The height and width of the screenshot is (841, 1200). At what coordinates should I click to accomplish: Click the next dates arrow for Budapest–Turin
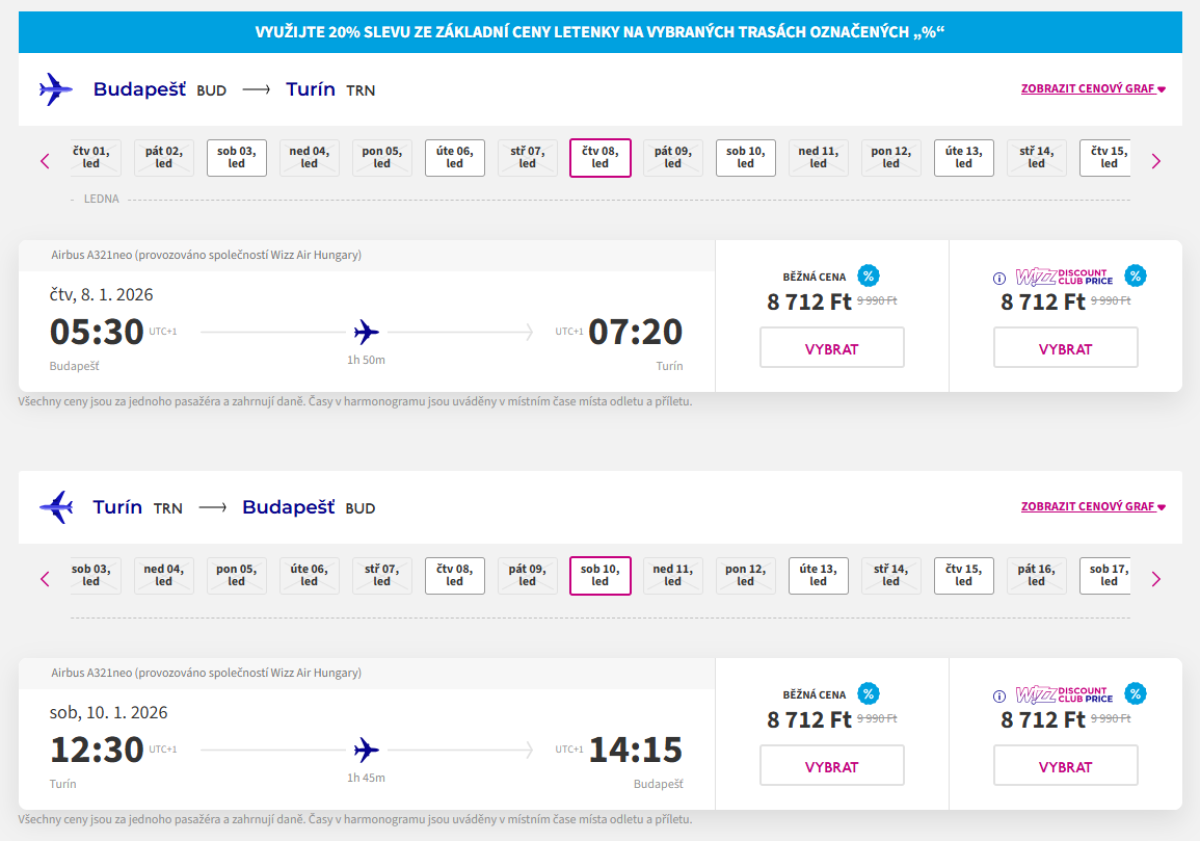1156,160
